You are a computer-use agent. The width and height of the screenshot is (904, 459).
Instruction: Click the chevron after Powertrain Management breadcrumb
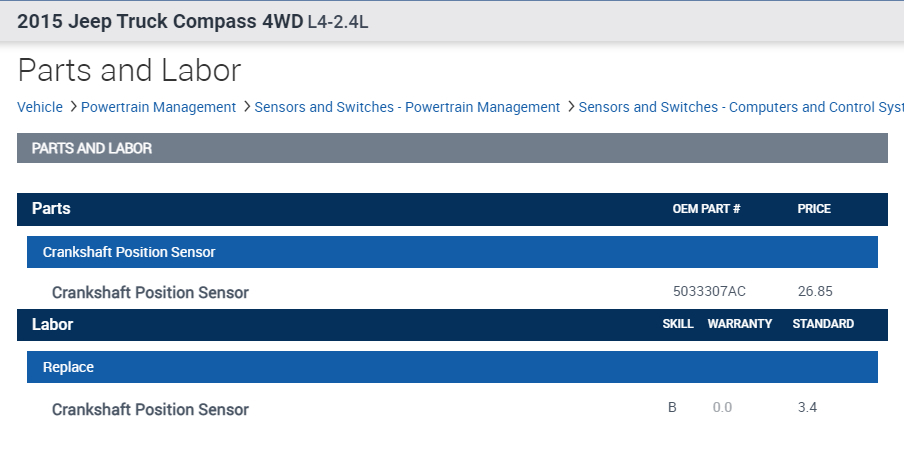246,107
